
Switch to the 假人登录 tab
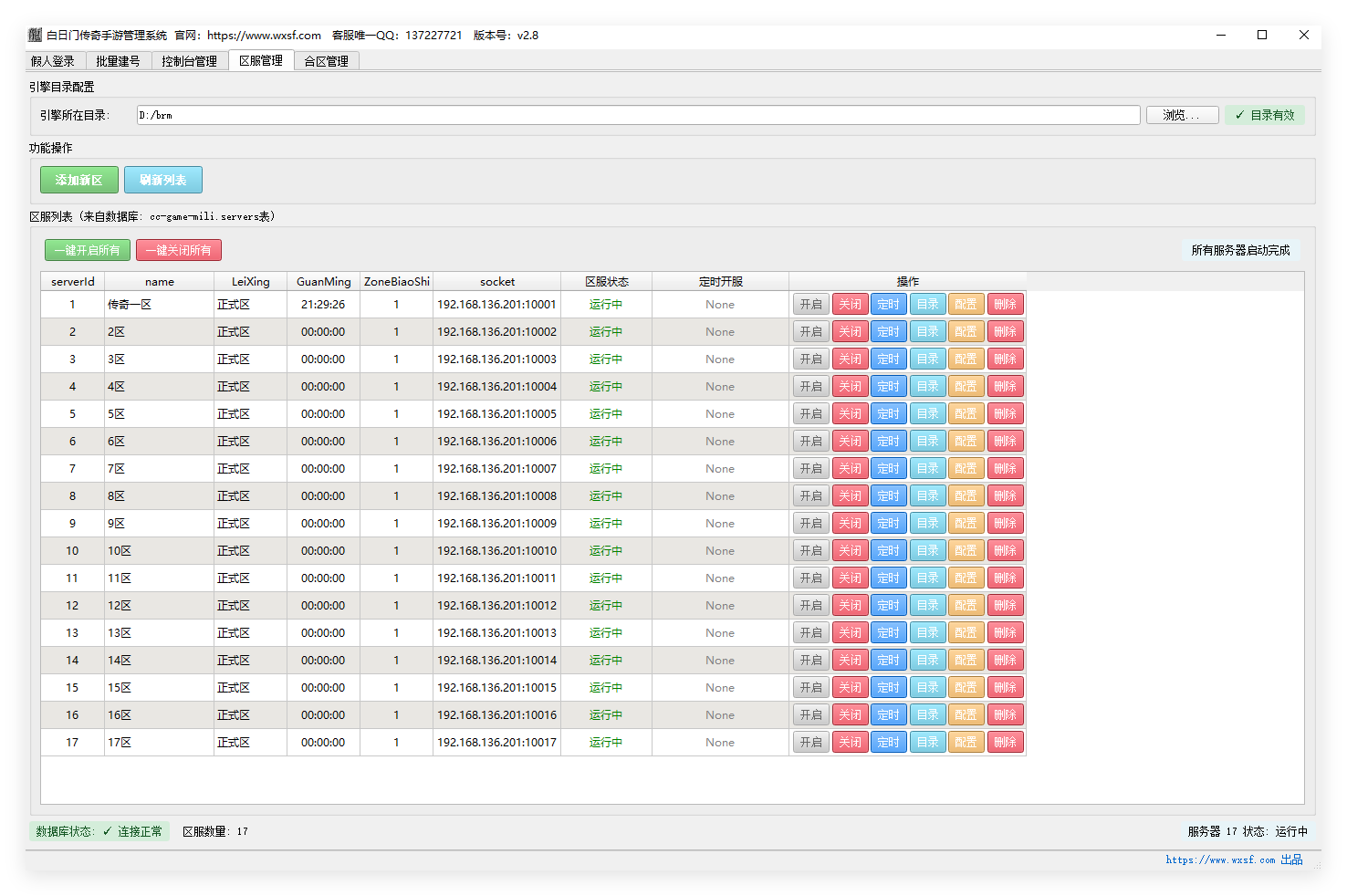53,61
